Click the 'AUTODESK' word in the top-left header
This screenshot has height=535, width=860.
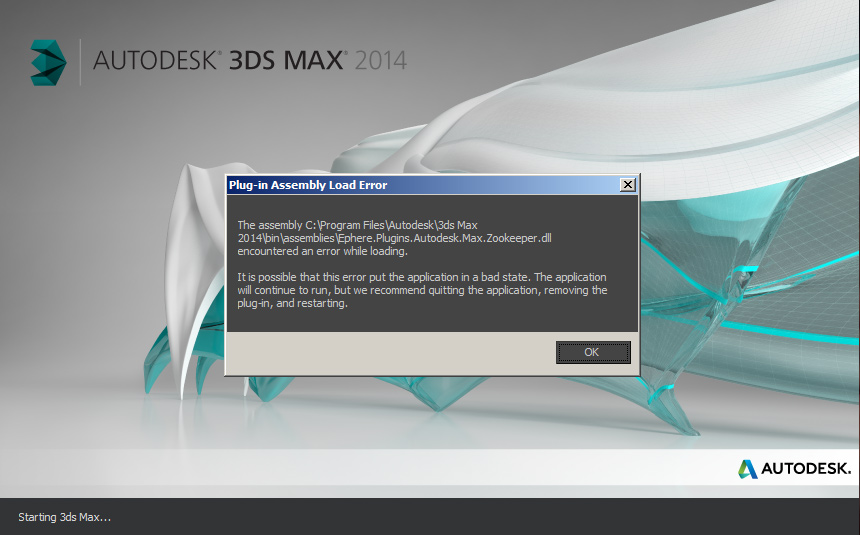[155, 60]
